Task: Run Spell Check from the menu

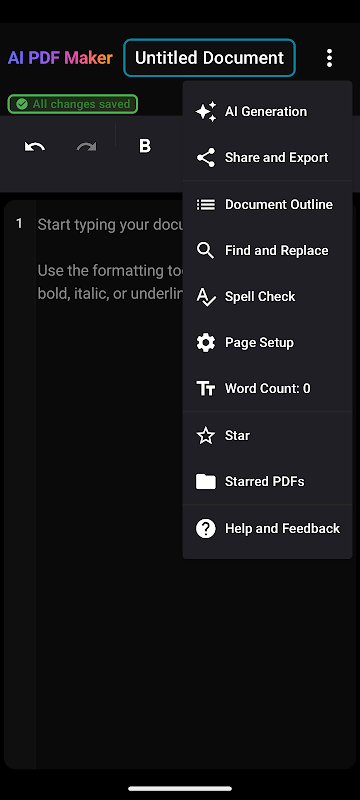Action: tap(267, 296)
